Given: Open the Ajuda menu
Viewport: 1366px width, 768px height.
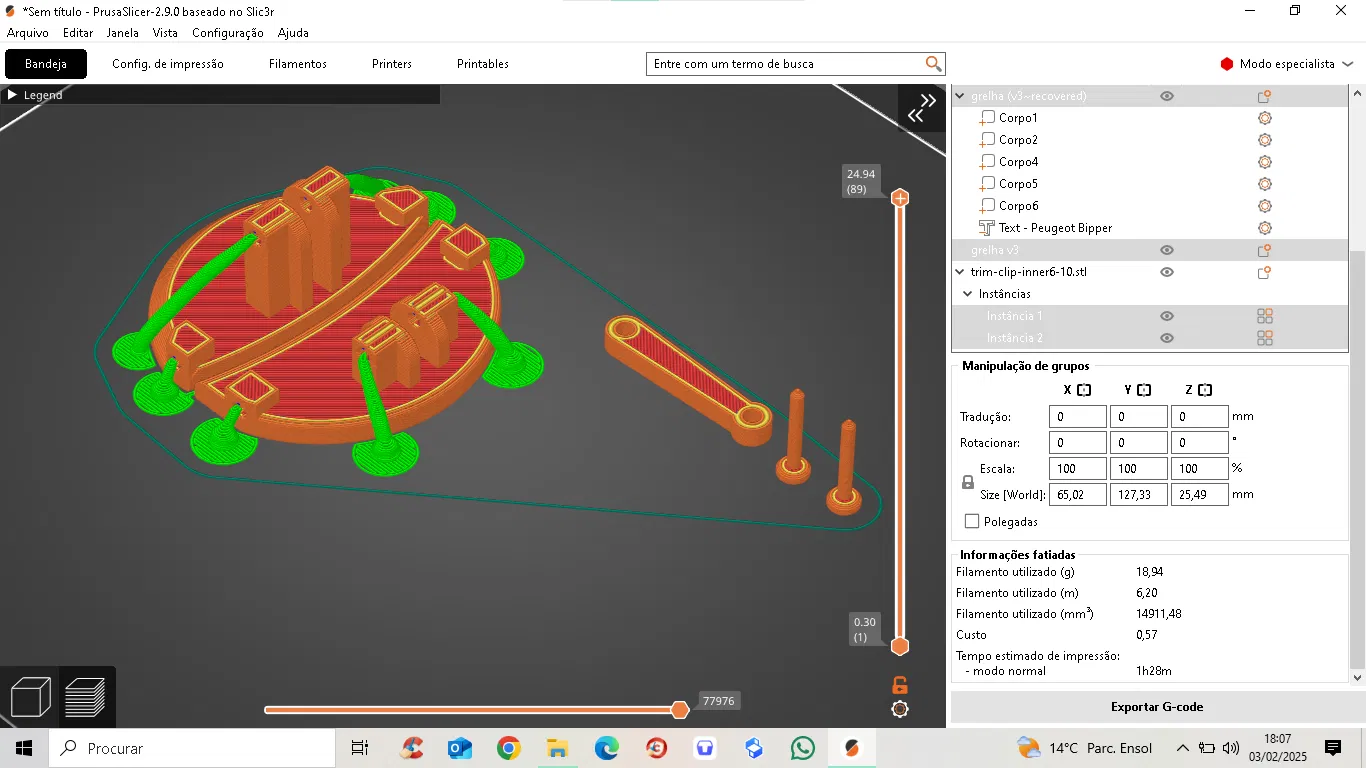Looking at the screenshot, I should pyautogui.click(x=293, y=33).
